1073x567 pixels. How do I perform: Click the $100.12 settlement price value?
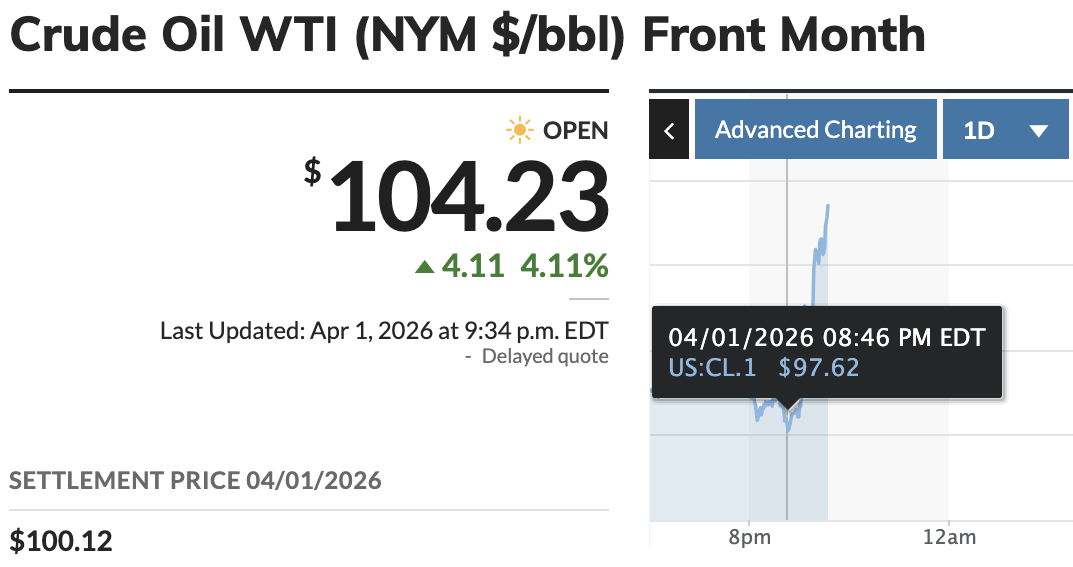tap(61, 541)
